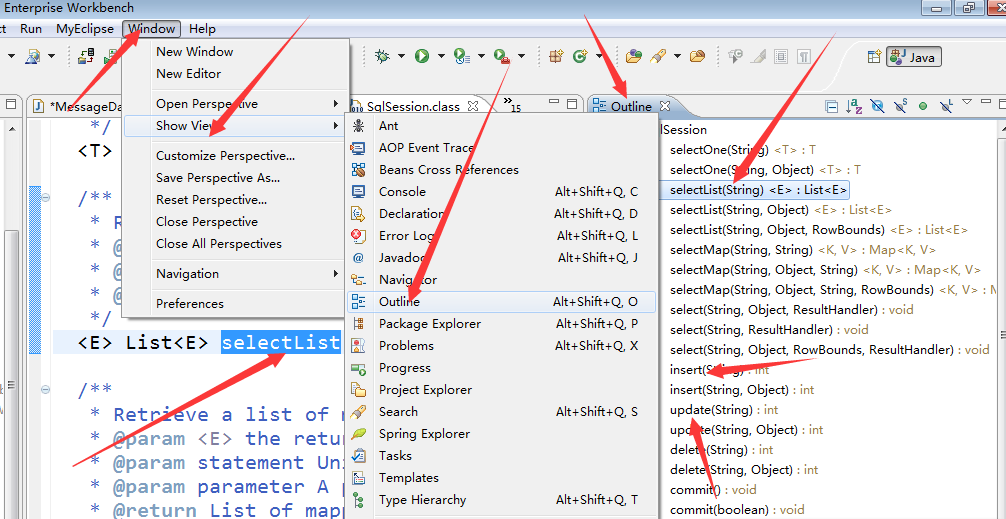Open the Outline view menu triangle

pyautogui.click(x=968, y=102)
